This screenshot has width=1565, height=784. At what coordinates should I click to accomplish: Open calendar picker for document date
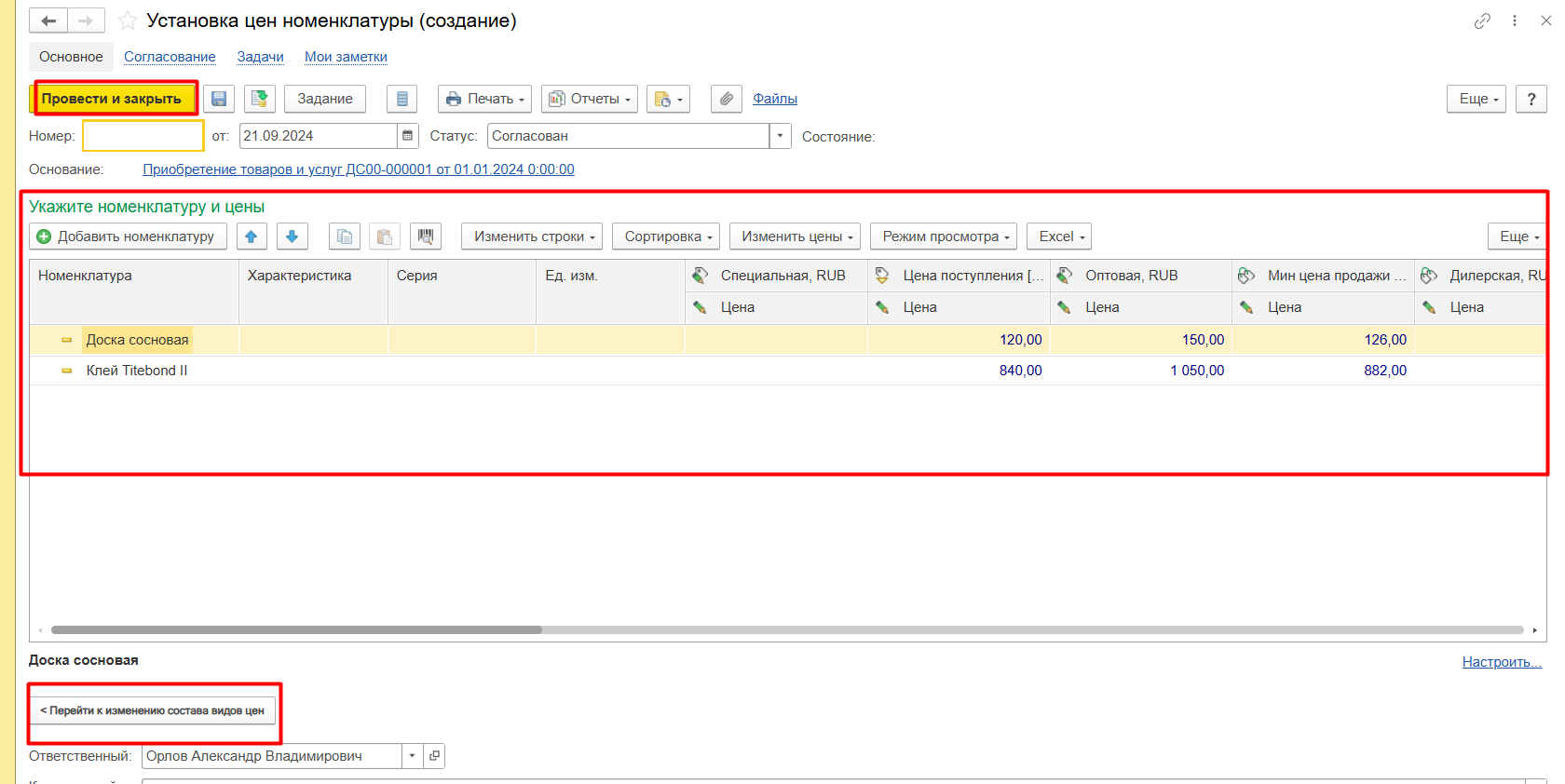tap(407, 136)
